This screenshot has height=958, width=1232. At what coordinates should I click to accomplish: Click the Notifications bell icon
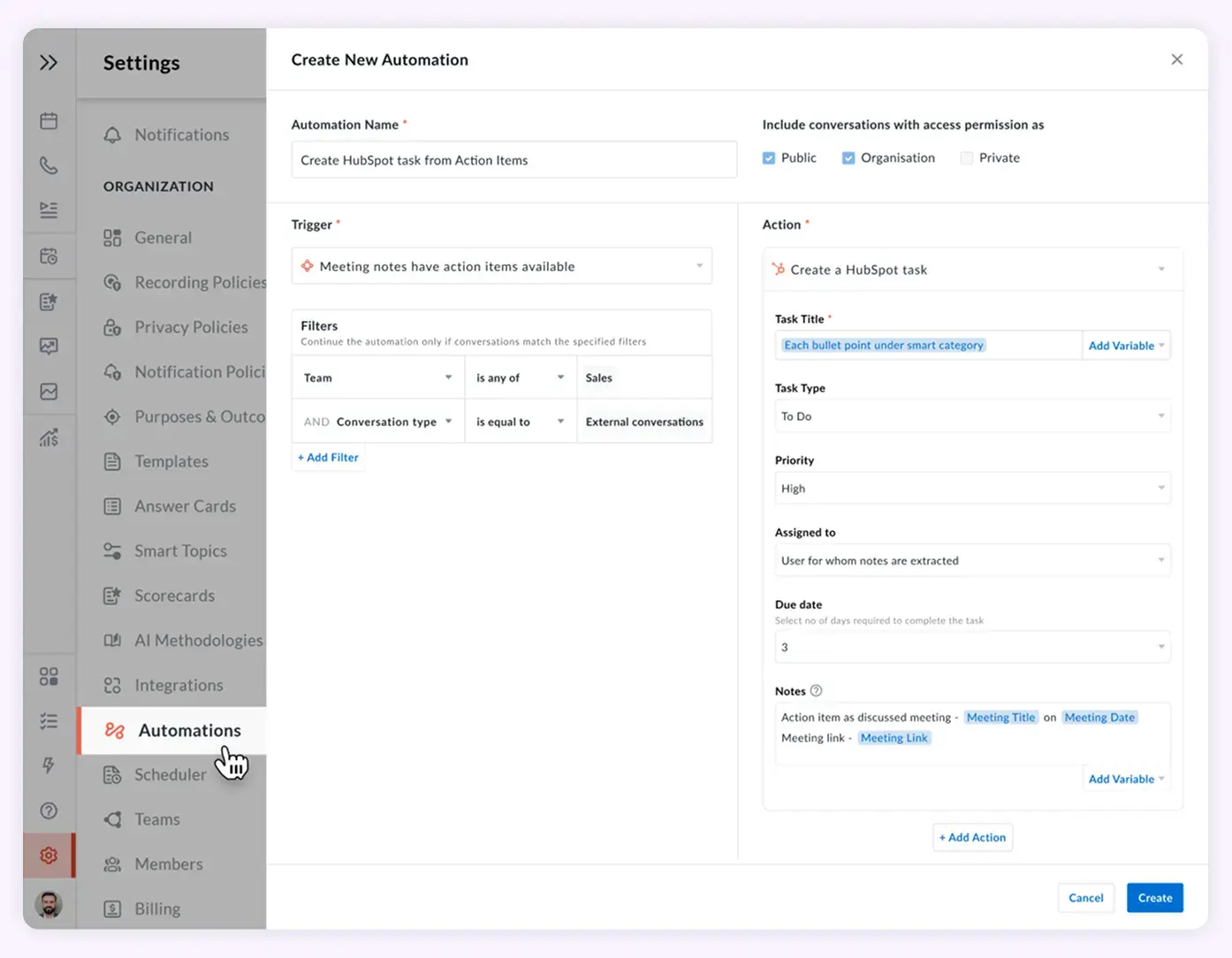coord(112,135)
